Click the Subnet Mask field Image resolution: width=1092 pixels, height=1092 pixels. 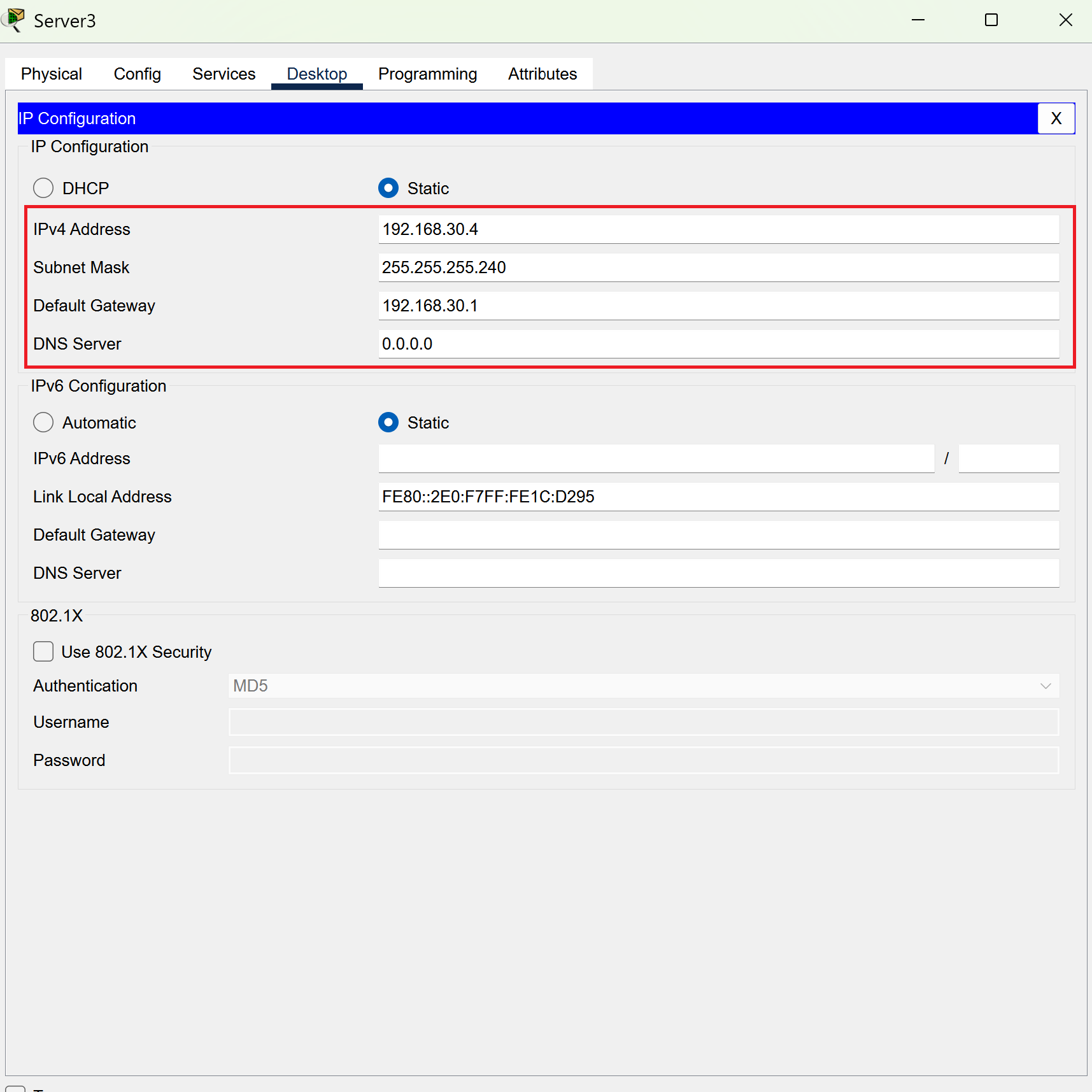coord(719,267)
